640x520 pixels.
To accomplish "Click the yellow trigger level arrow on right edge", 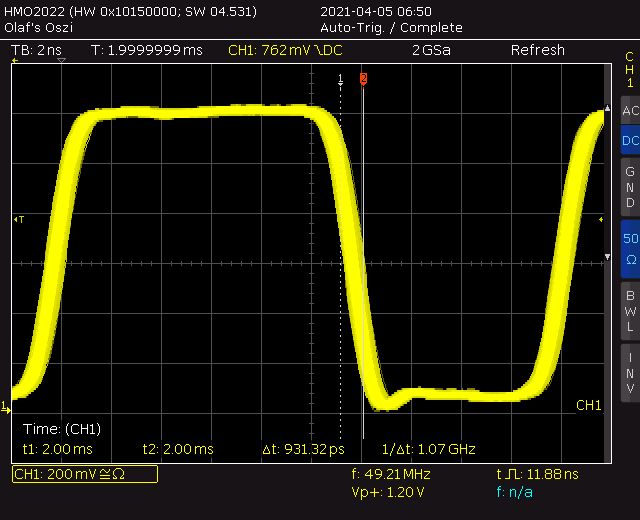I will pyautogui.click(x=601, y=220).
